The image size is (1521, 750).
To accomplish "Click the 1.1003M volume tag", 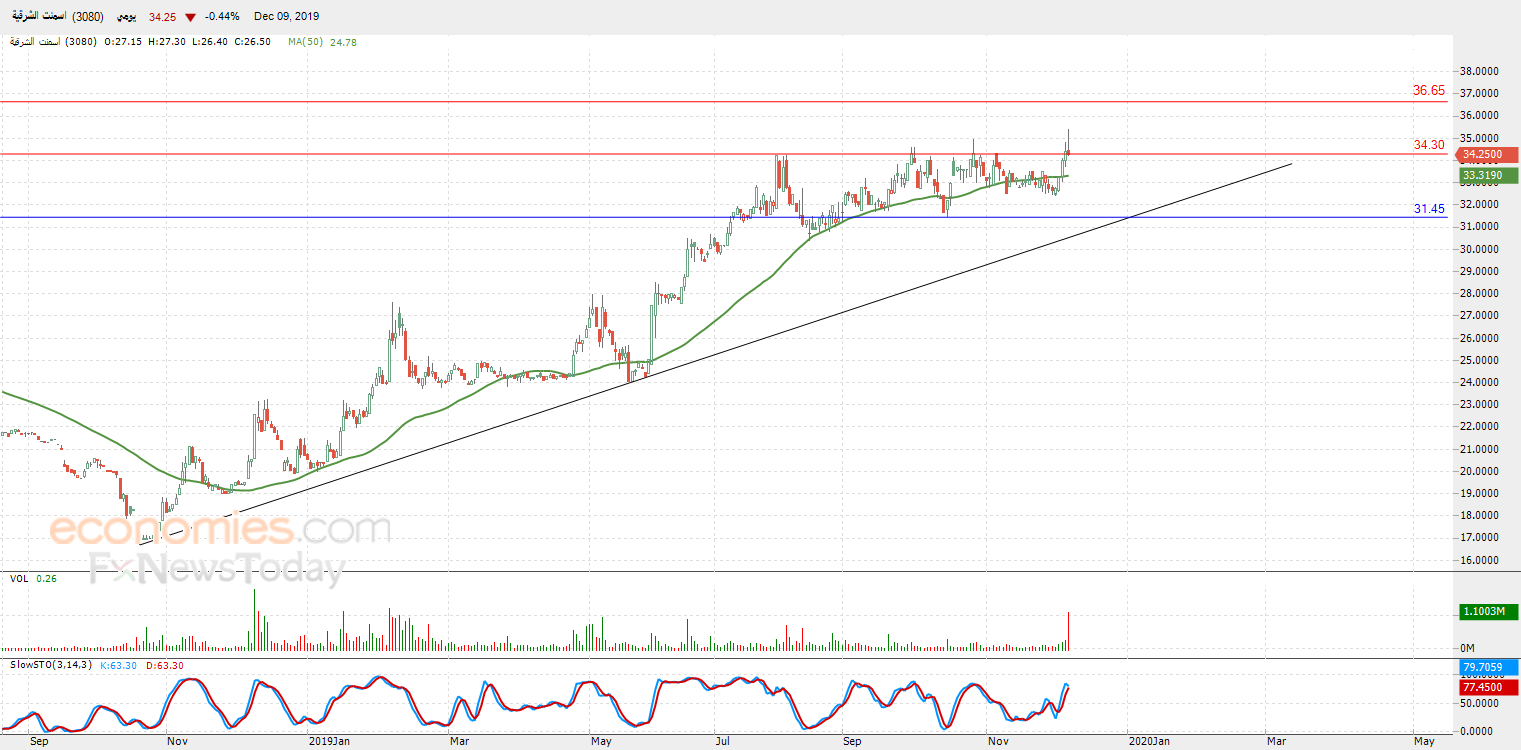I will (x=1487, y=611).
